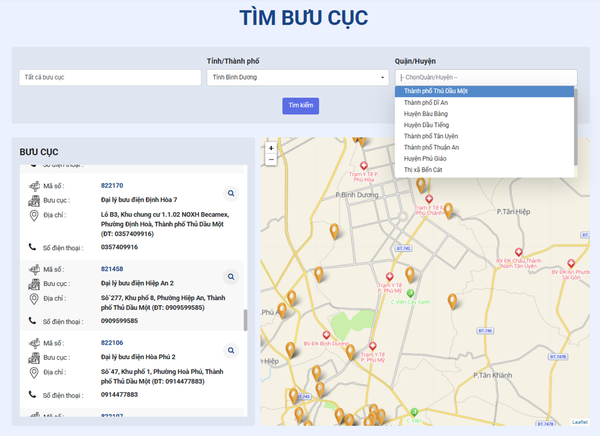Select Thành phố Thuận An option
The height and width of the screenshot is (436, 600).
tap(484, 147)
